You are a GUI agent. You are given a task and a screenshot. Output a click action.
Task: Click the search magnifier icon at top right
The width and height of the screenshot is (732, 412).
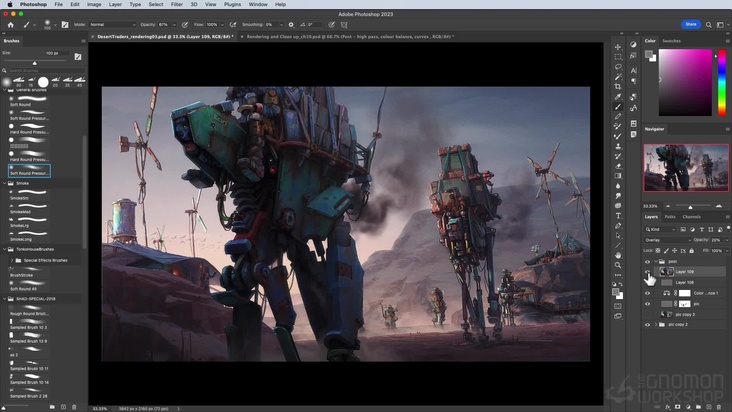point(708,25)
